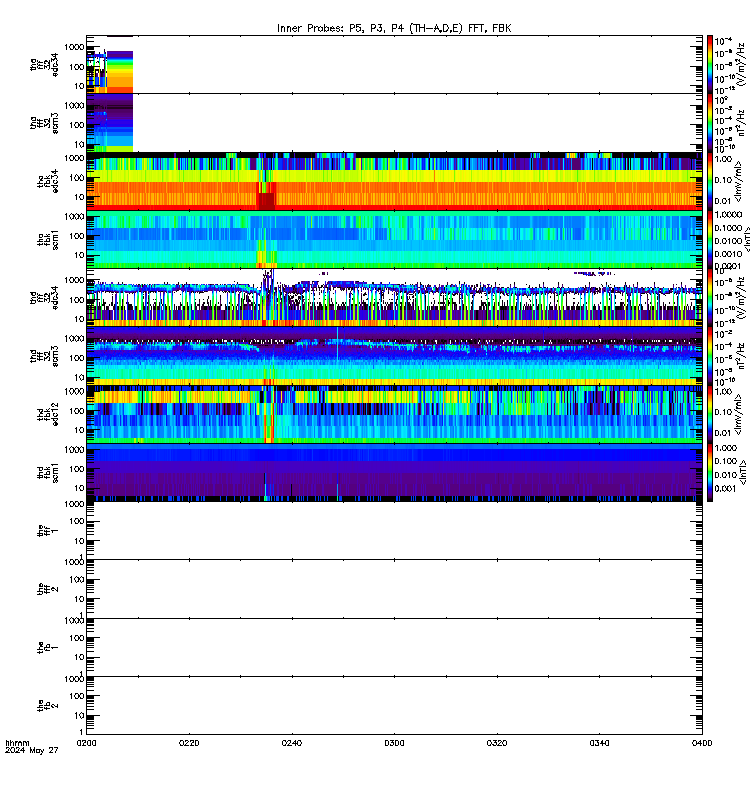The image size is (750, 800).
Task: Click the 'hhmm' axis unit label
Action: pos(17,743)
